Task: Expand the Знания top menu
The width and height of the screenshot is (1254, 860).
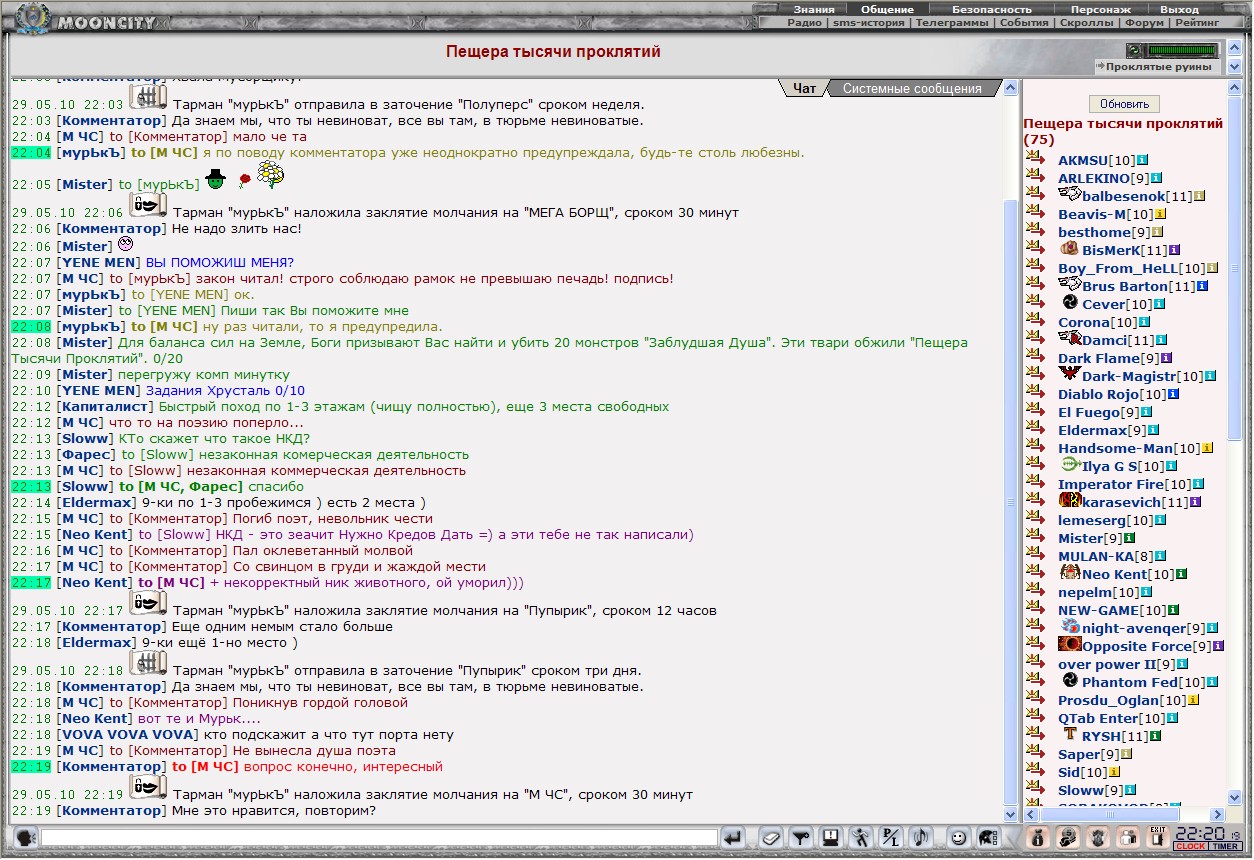Action: point(815,9)
